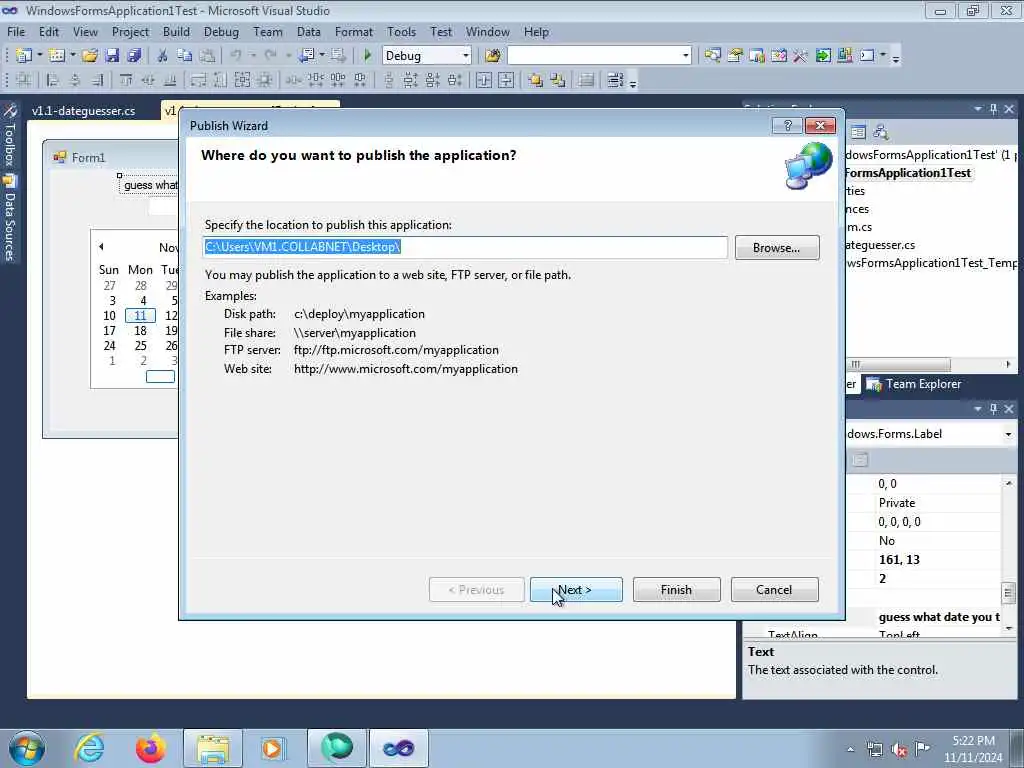This screenshot has width=1024, height=768.
Task: Switch to the Team Explorer tab
Action: click(914, 384)
